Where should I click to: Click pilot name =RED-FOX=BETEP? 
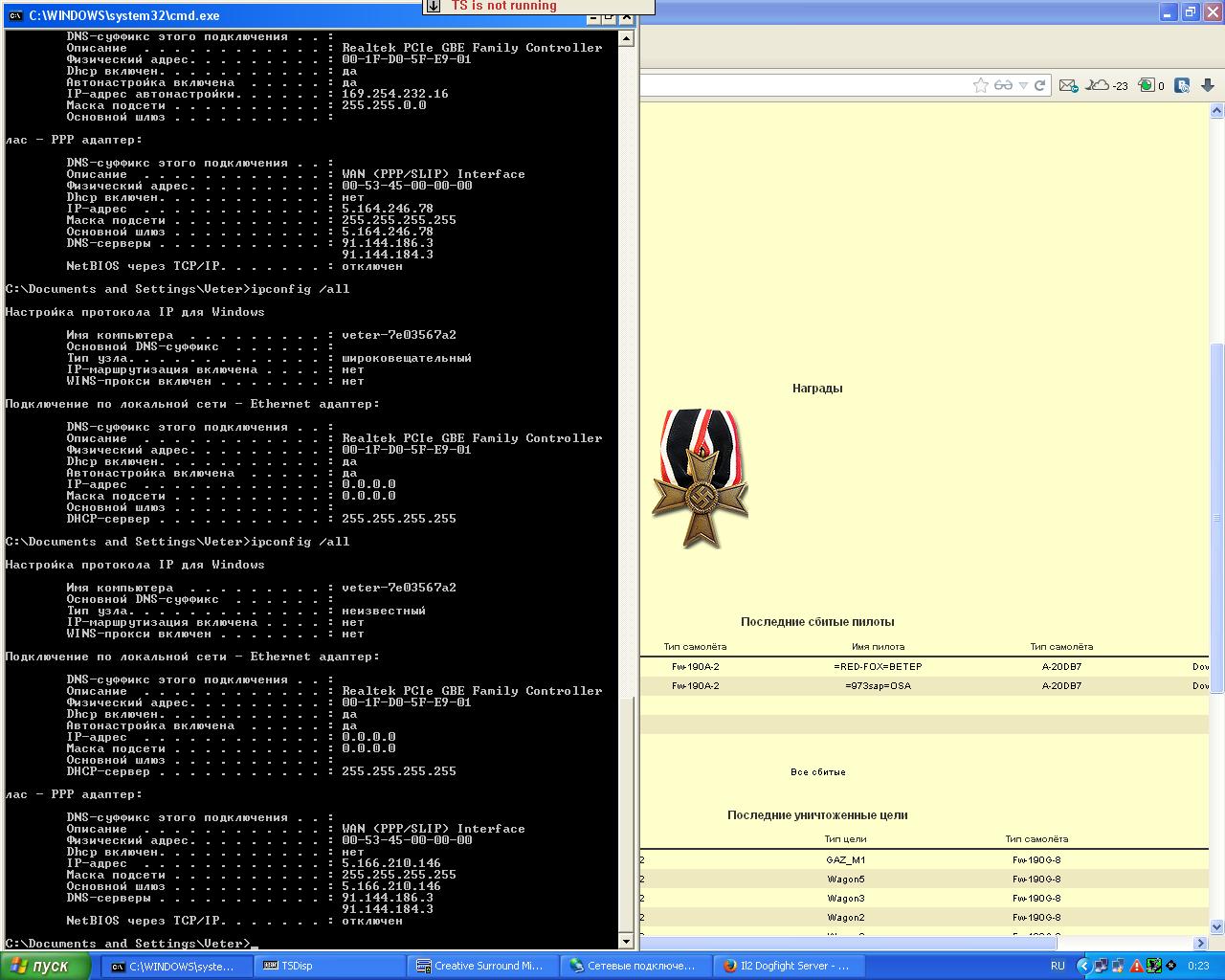click(878, 666)
